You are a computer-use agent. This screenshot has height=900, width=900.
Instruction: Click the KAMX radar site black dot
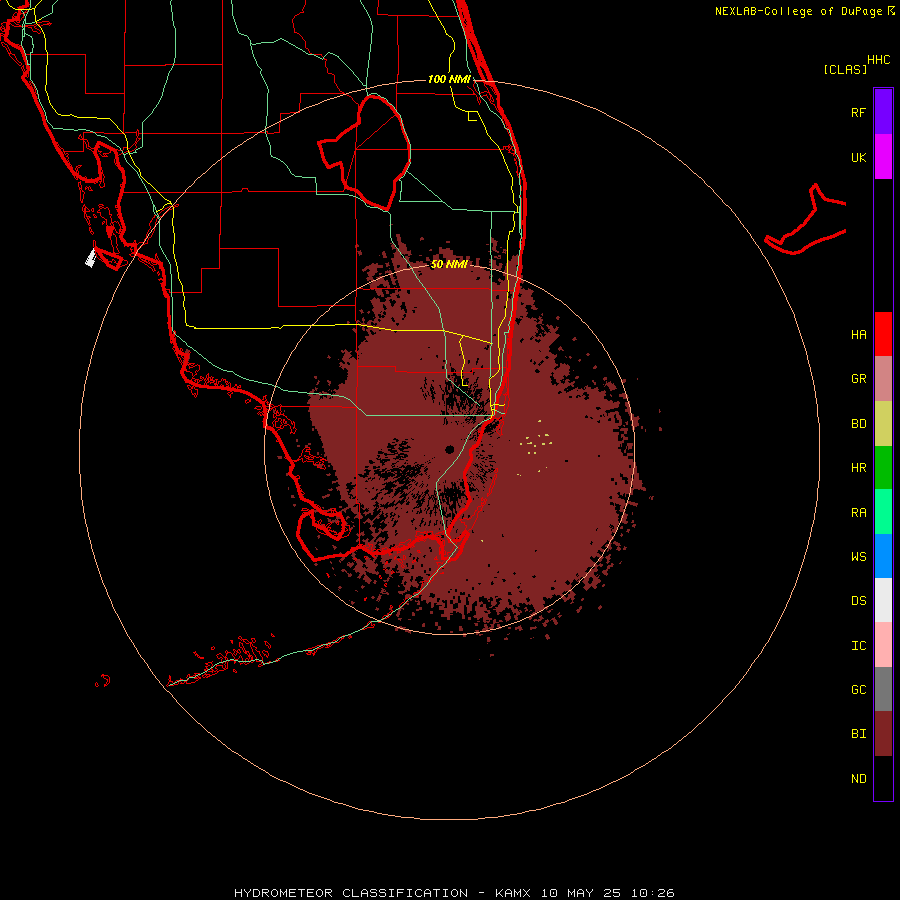coord(449,449)
